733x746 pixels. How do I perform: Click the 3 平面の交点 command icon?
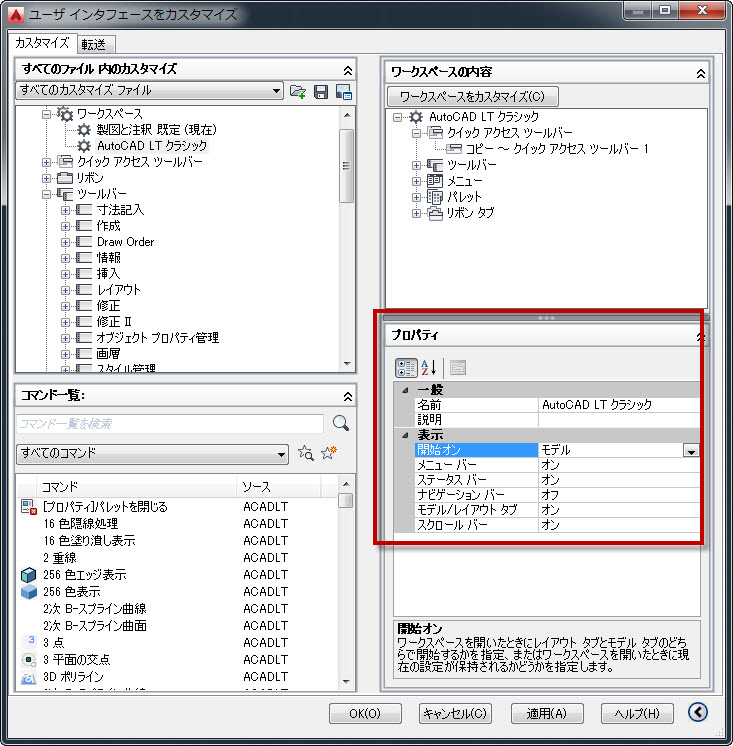pyautogui.click(x=29, y=659)
